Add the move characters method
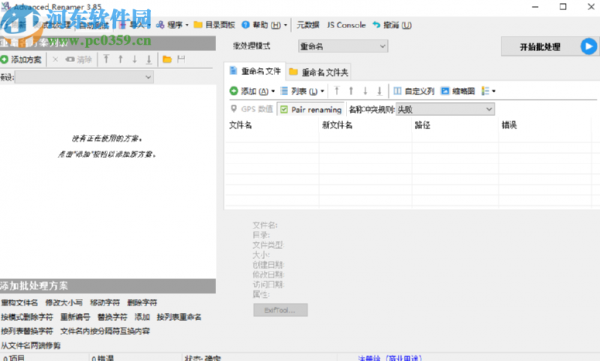600x361 pixels. 105,303
